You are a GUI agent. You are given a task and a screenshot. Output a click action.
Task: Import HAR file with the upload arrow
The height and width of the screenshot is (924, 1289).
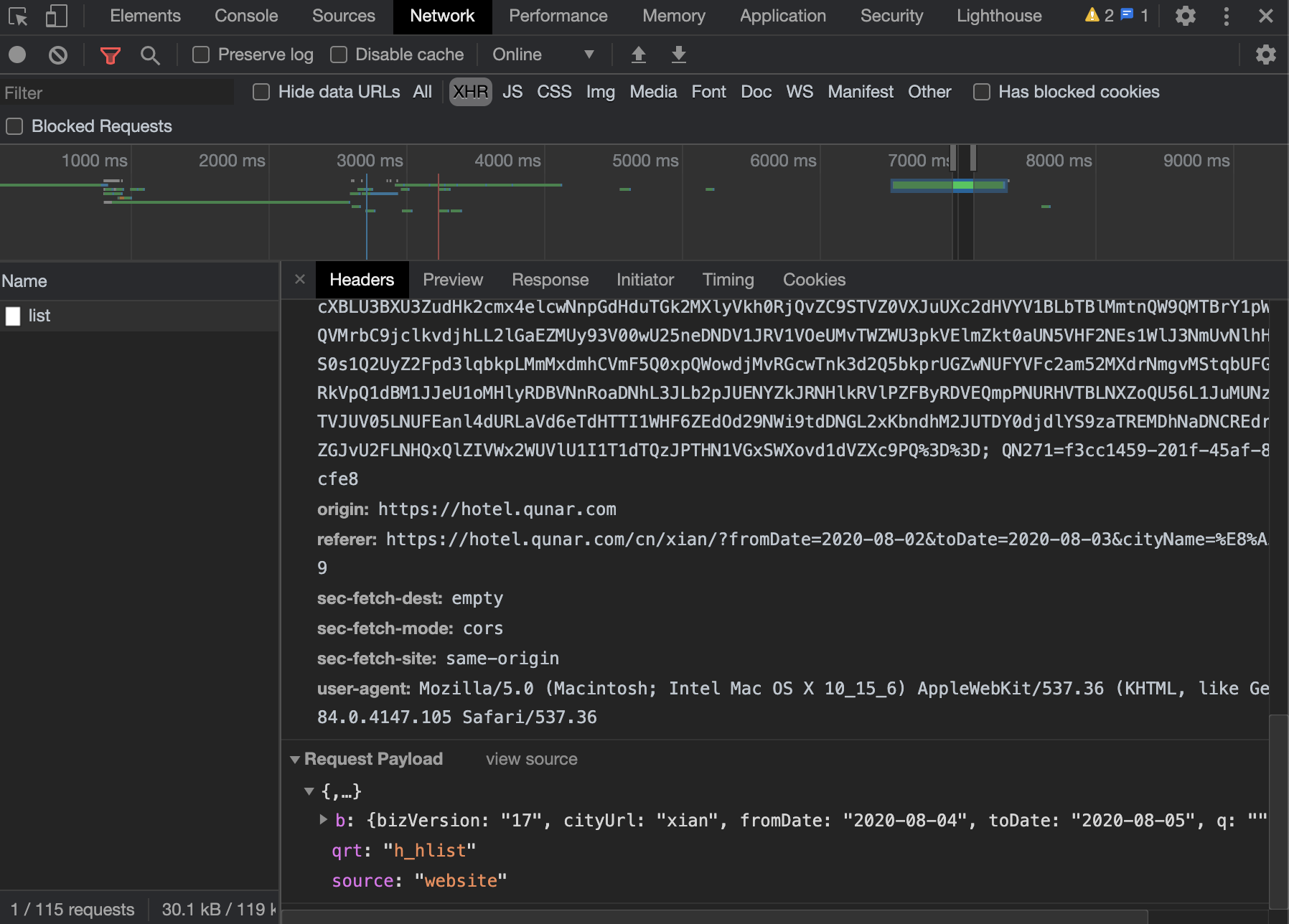(x=638, y=55)
